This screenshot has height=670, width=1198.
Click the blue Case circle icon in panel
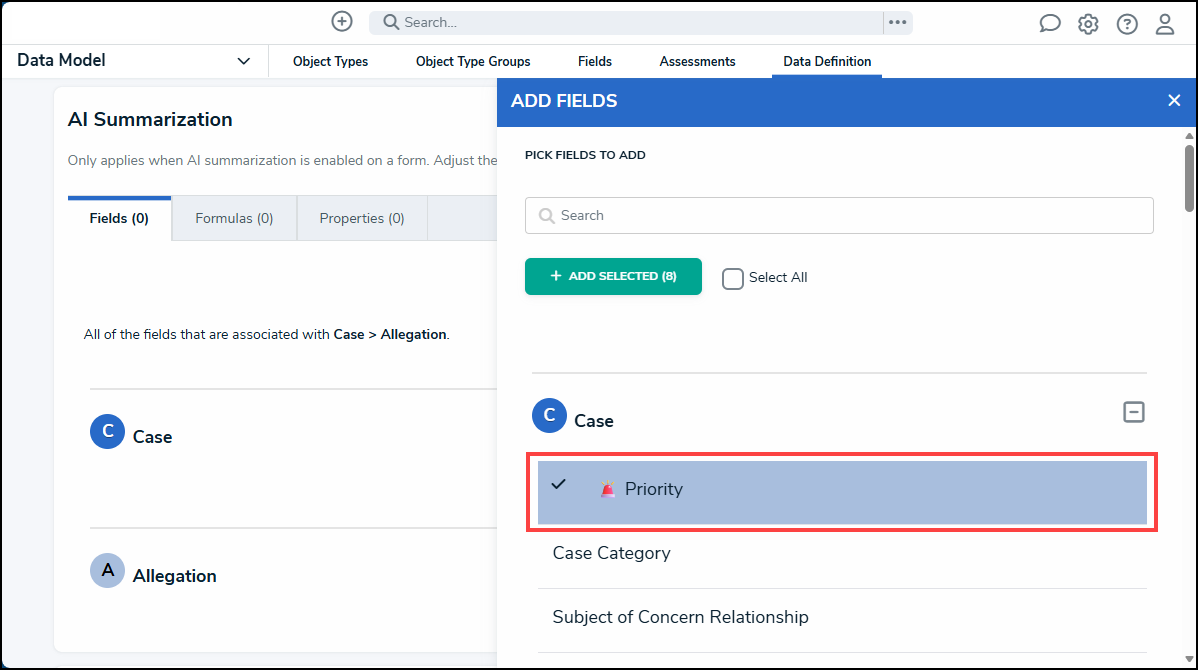(549, 416)
